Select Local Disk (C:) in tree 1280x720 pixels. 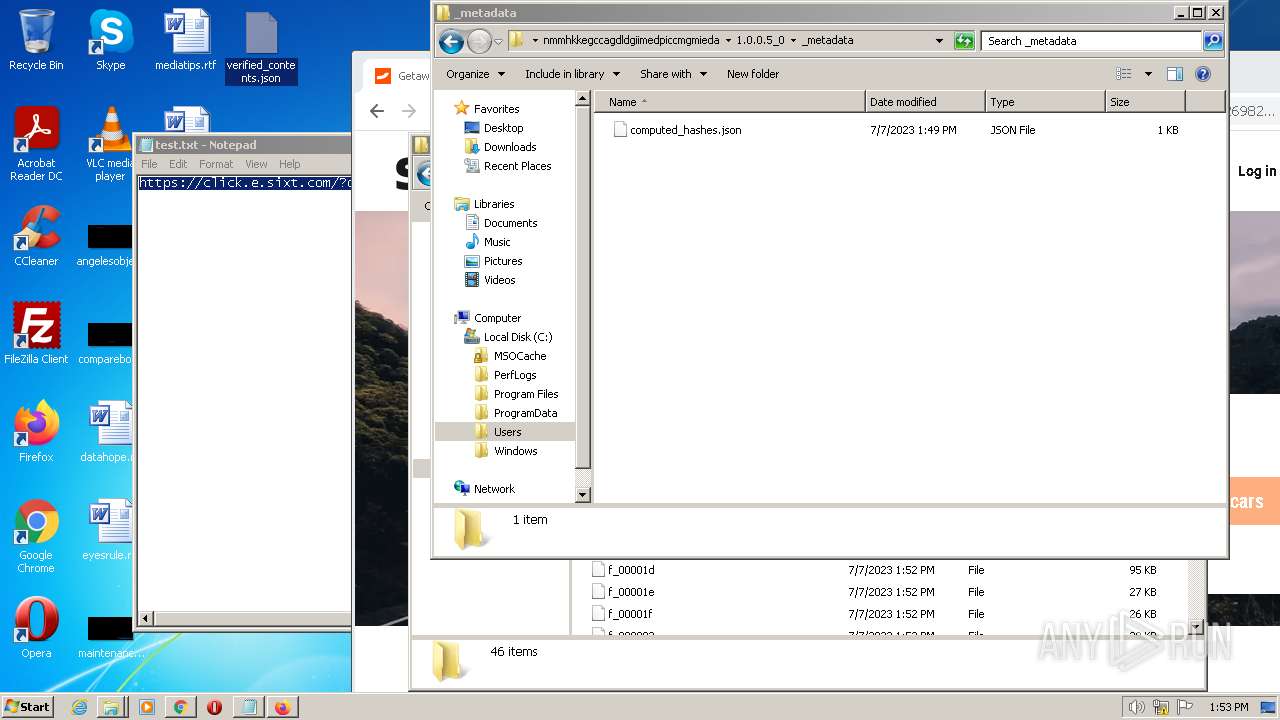click(x=517, y=337)
